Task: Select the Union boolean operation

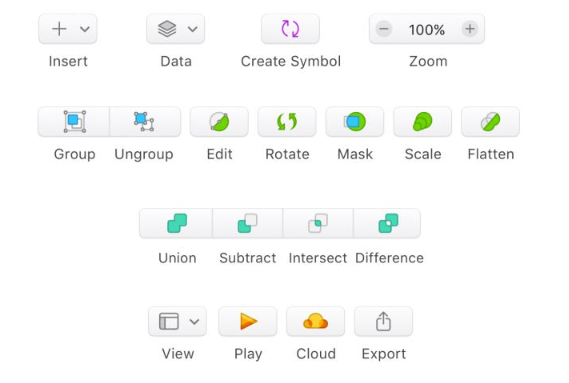Action: [x=176, y=223]
